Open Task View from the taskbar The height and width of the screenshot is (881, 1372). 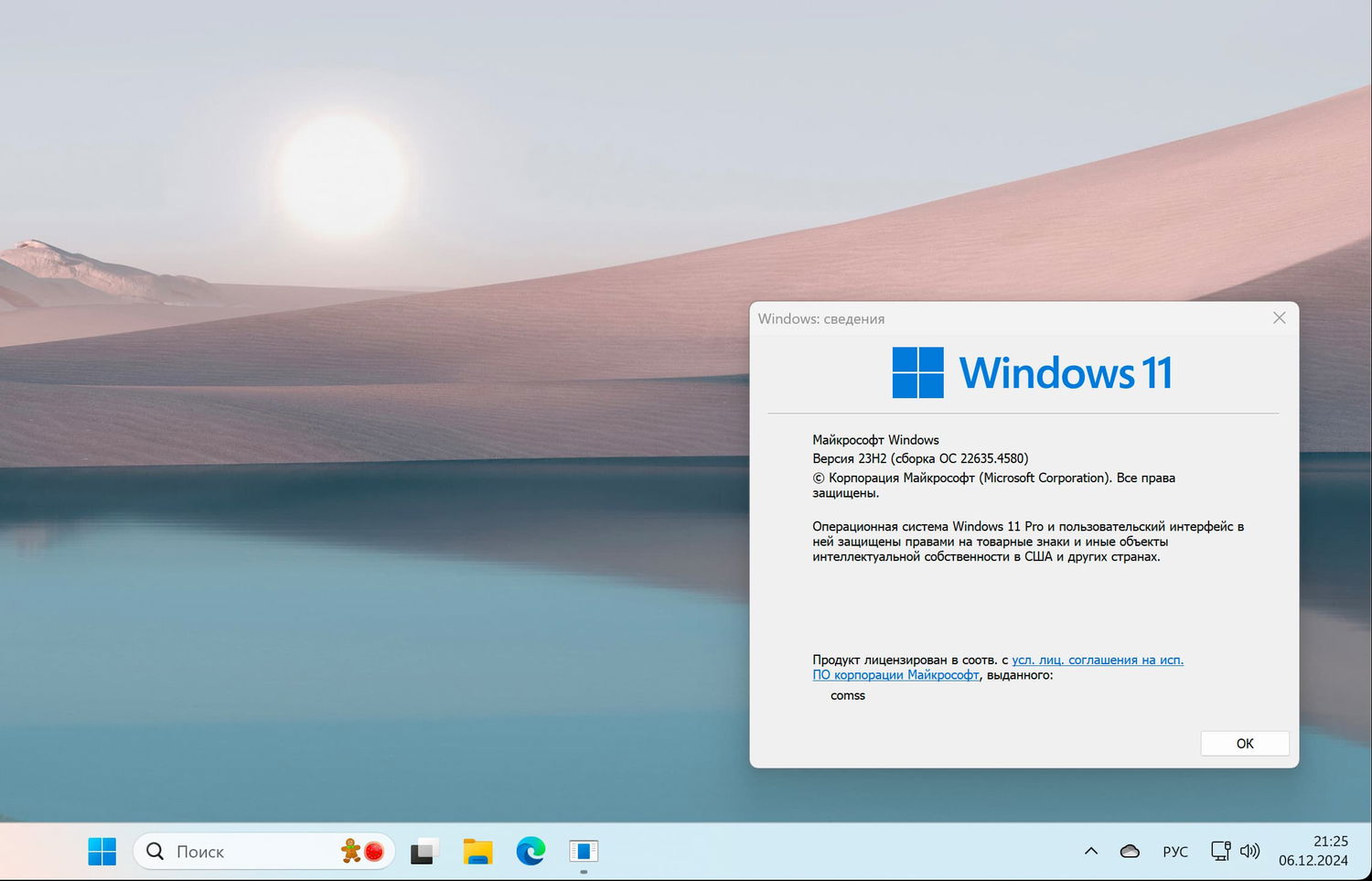tap(423, 851)
